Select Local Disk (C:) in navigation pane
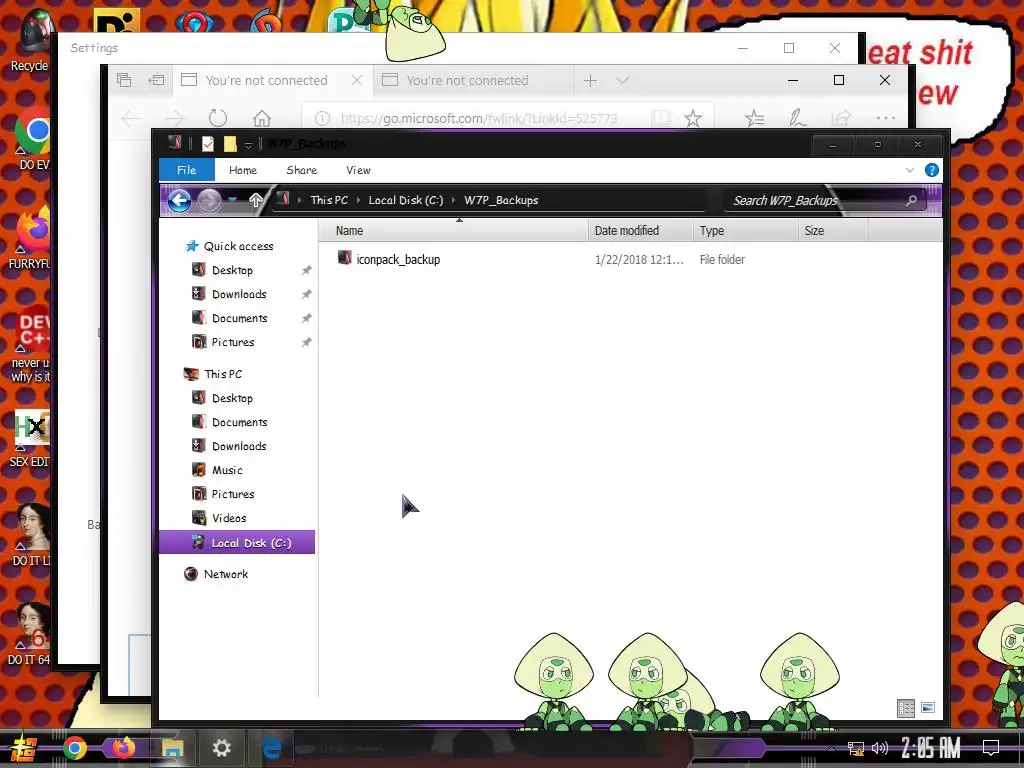1024x768 pixels. tap(237, 543)
